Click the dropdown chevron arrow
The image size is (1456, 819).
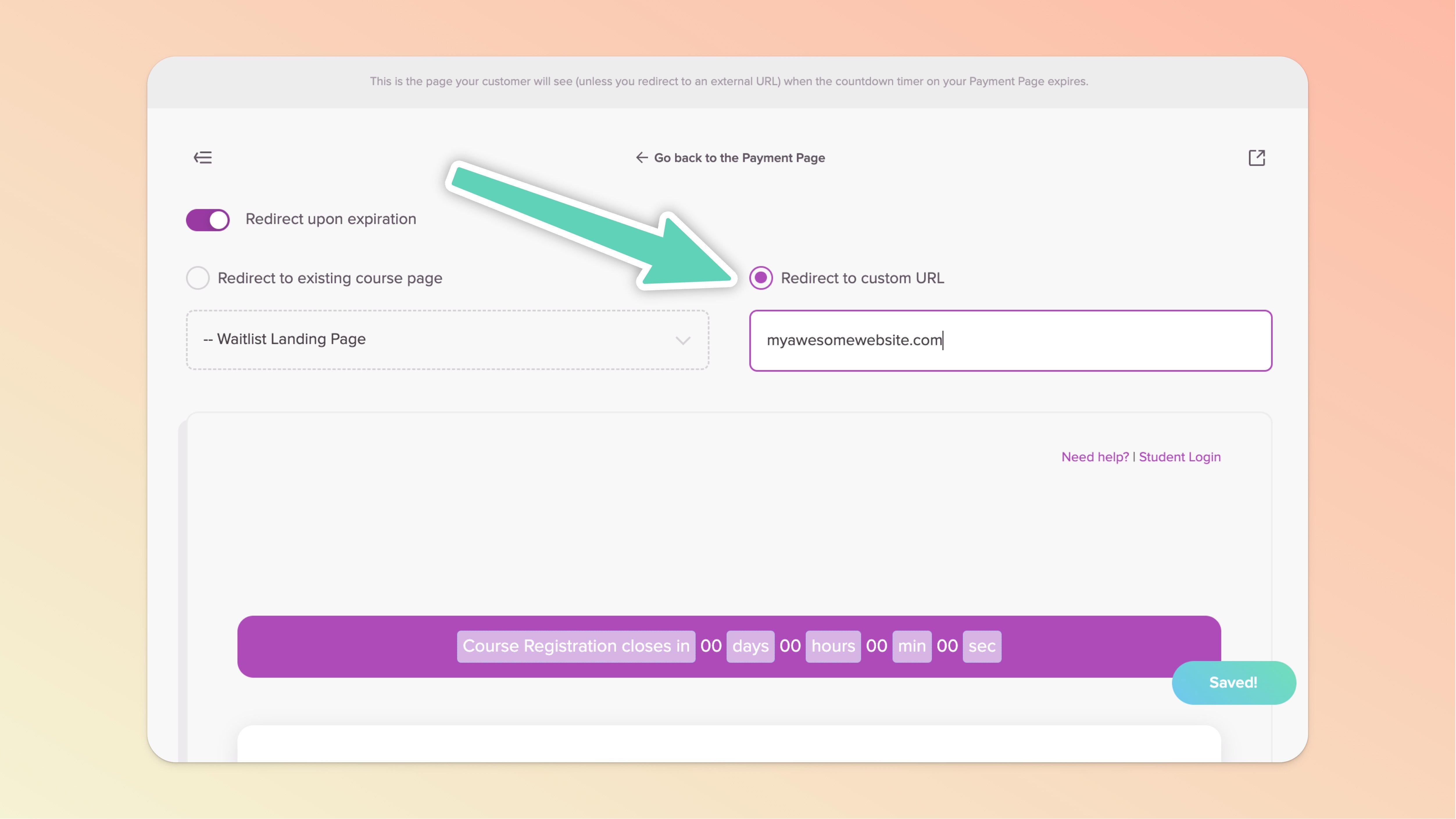(x=683, y=340)
